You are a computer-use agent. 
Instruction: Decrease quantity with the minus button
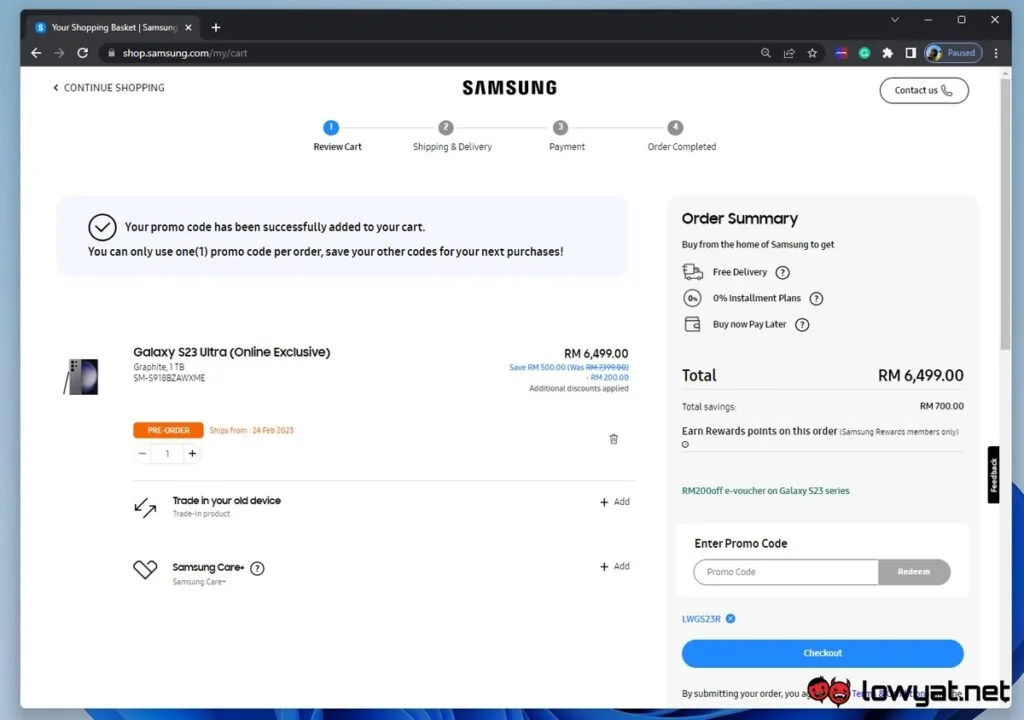coord(142,453)
